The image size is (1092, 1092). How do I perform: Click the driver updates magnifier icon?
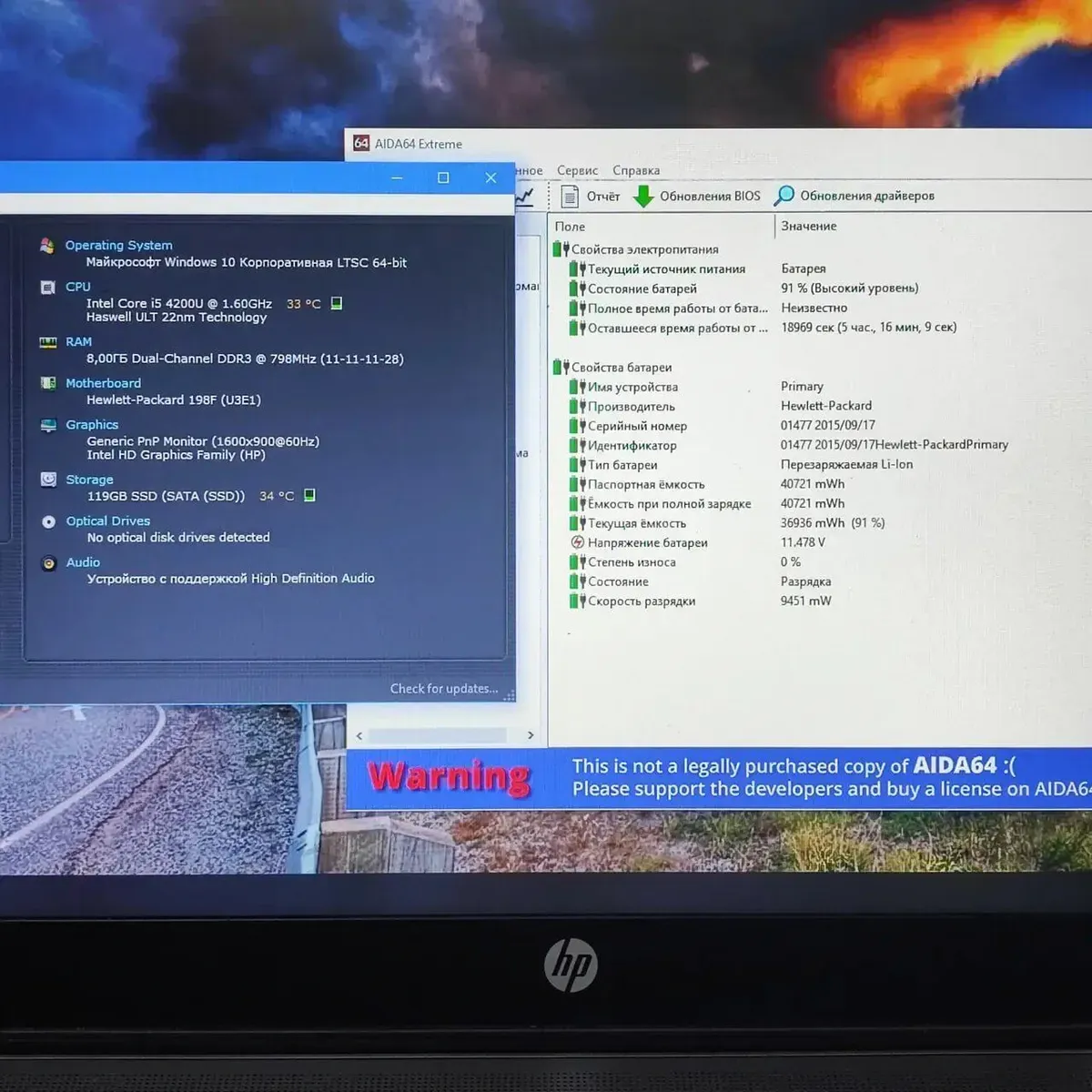click(784, 196)
